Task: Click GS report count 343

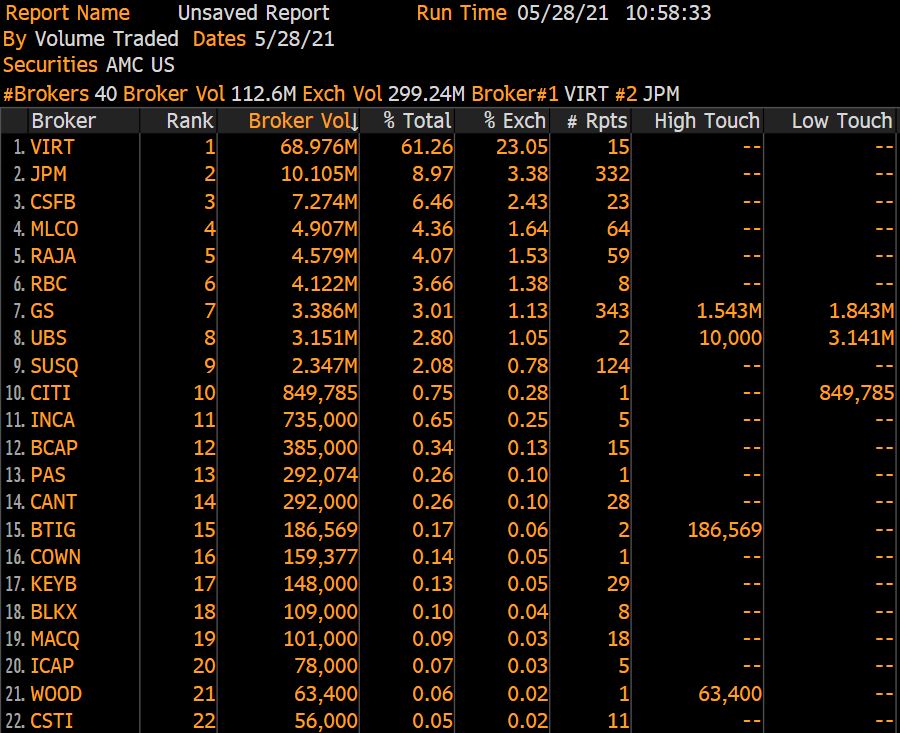Action: pyautogui.click(x=612, y=311)
